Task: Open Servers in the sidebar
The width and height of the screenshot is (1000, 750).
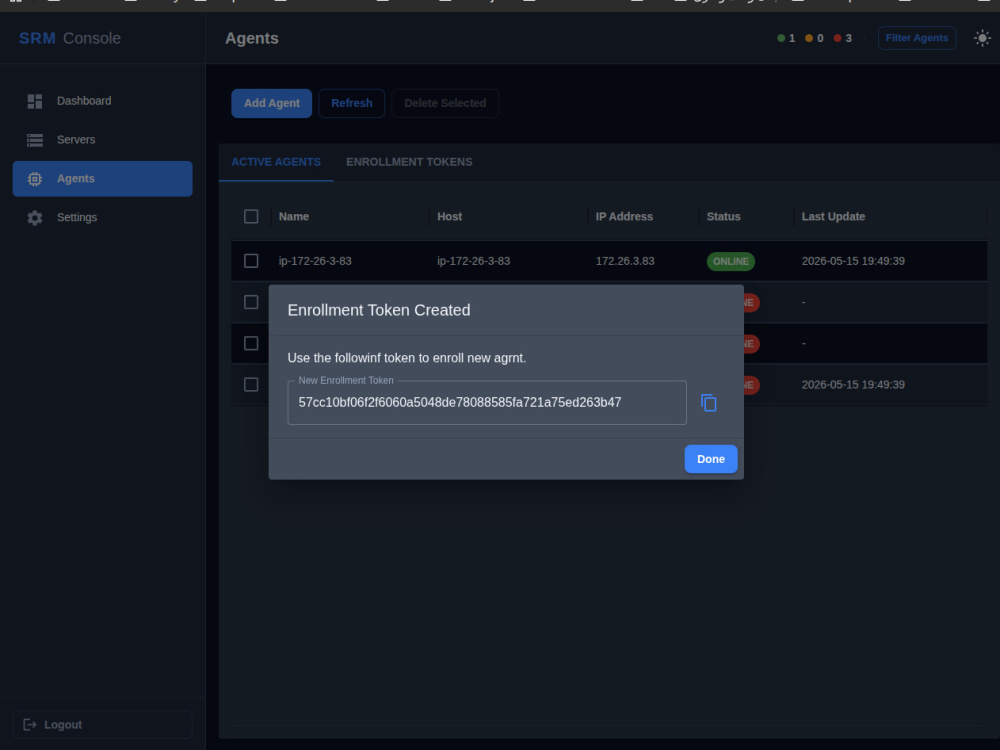Action: coord(103,140)
